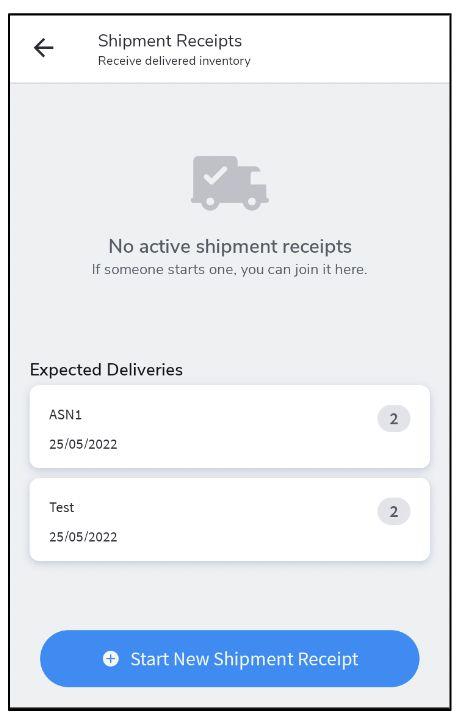The width and height of the screenshot is (470, 726).
Task: Click the 25/05/2022 date under ASN1
Action: click(83, 444)
